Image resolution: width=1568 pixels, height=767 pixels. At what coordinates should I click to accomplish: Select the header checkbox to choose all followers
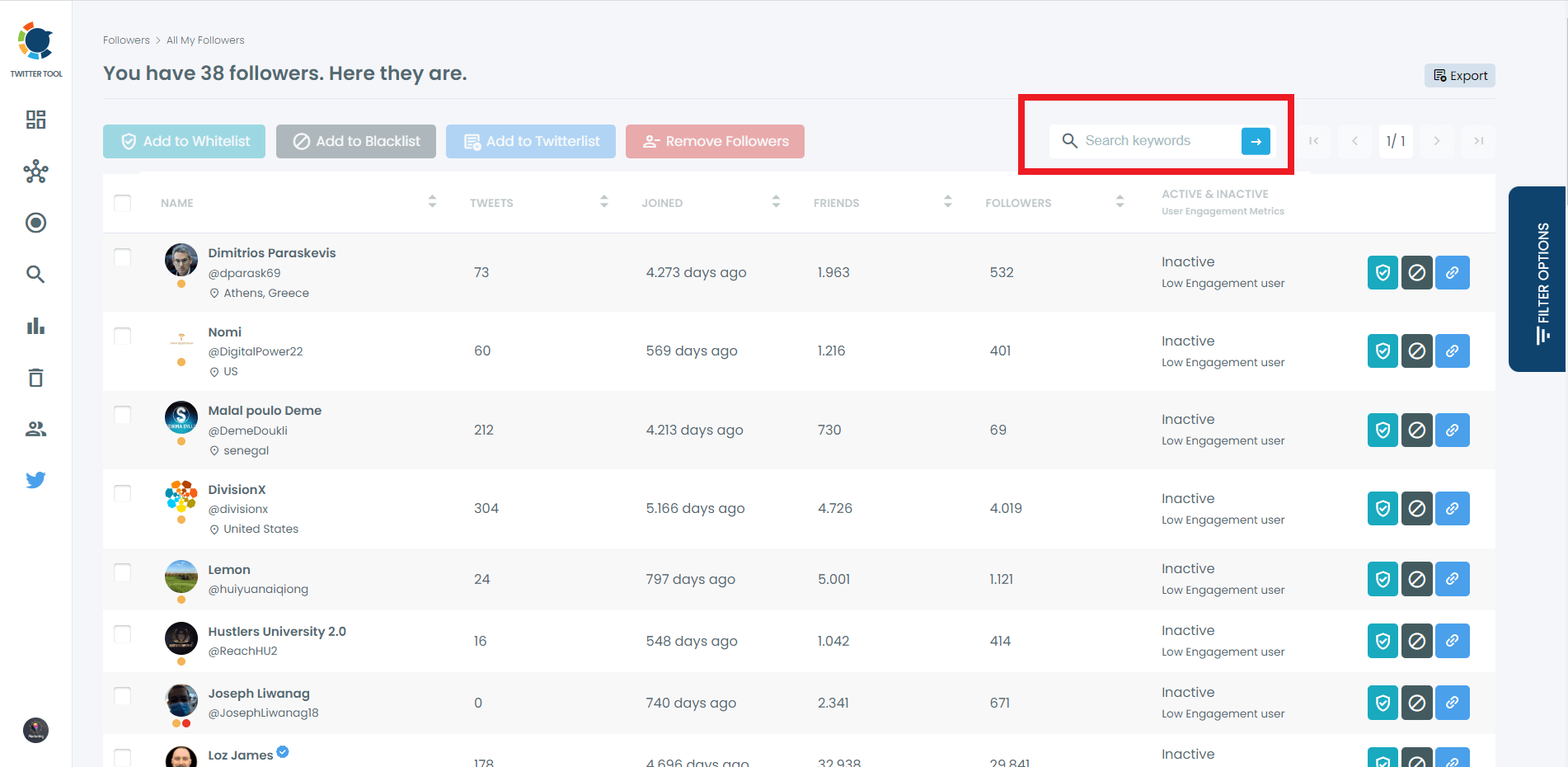(x=122, y=202)
